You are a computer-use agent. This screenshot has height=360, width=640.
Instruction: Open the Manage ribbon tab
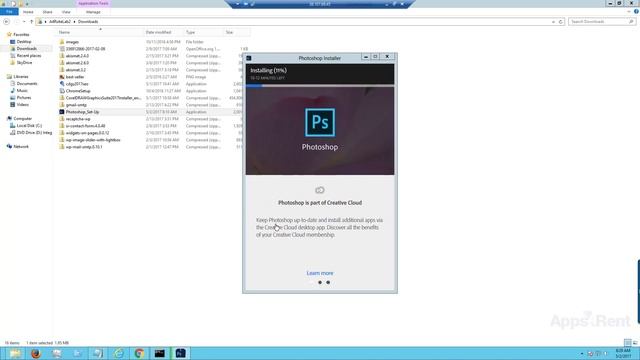(93, 12)
